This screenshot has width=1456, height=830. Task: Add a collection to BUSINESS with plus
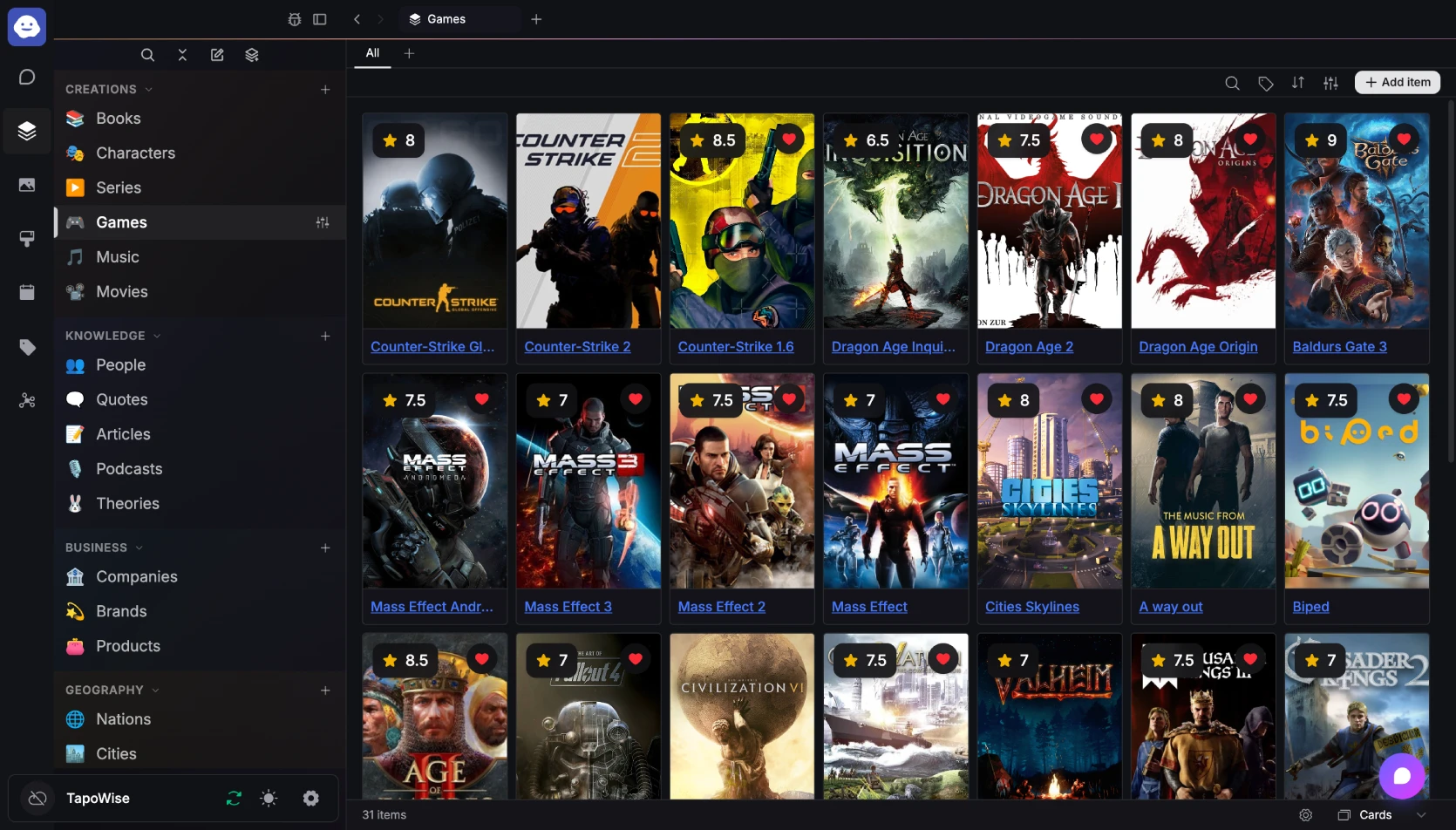[325, 548]
